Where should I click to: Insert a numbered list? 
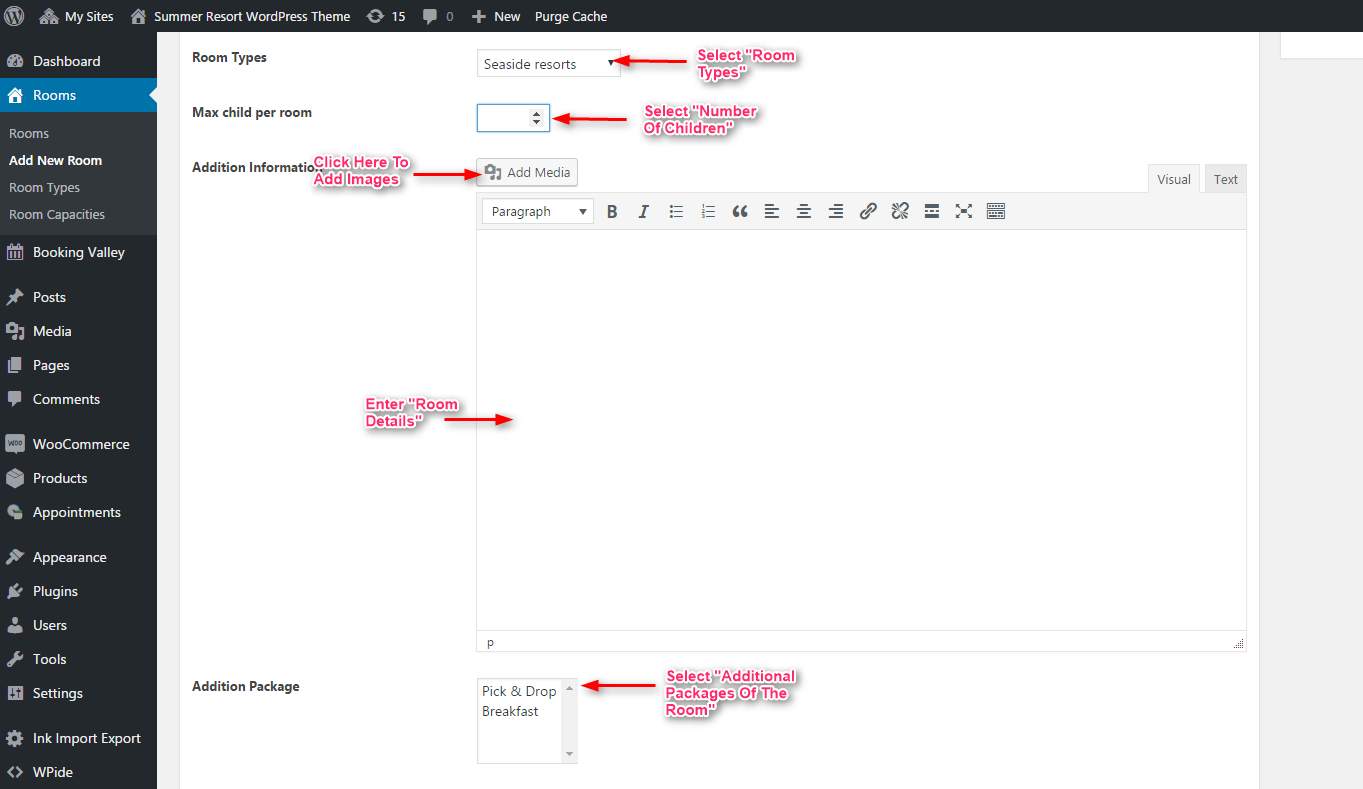708,211
